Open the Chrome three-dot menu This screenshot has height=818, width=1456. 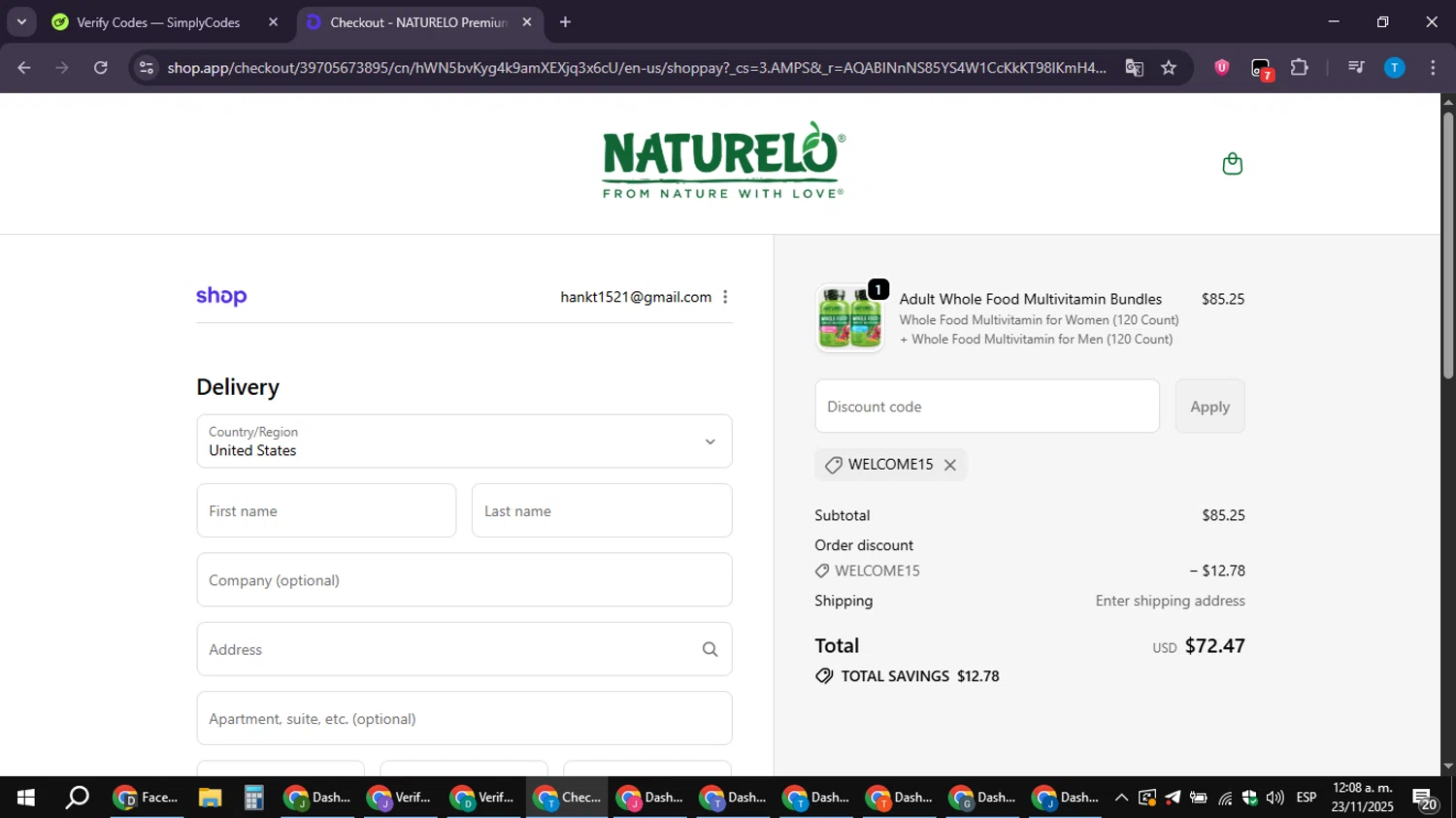pos(1433,68)
